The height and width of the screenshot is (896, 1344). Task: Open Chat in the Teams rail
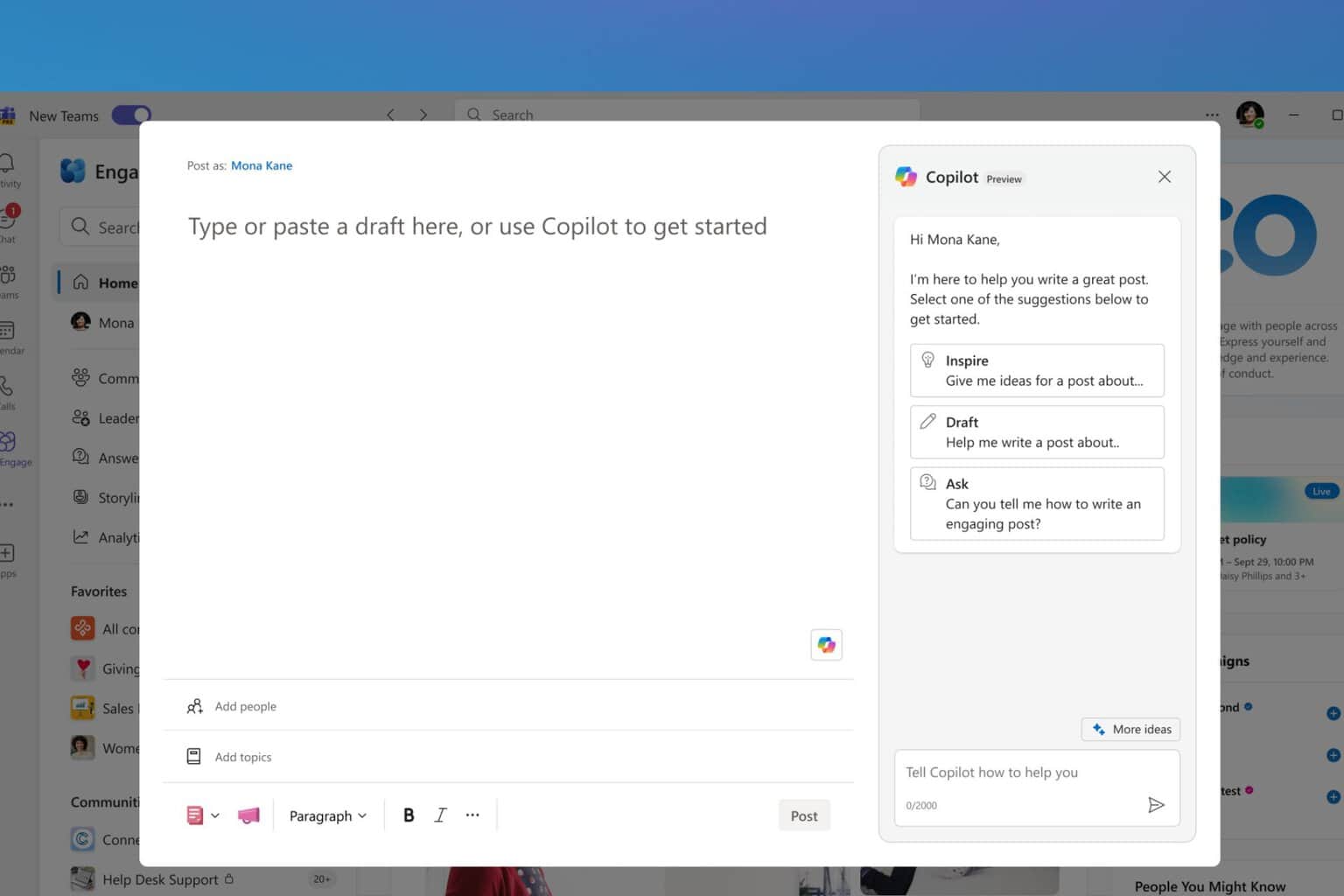pyautogui.click(x=7, y=224)
